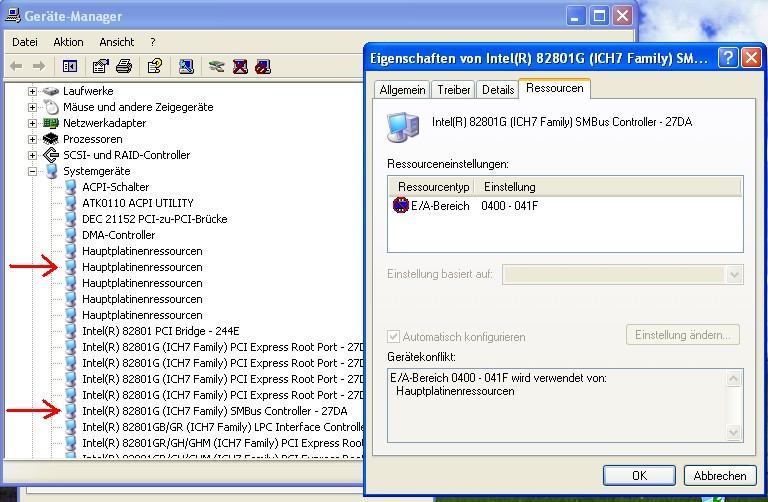Toggle the console tree show/hide toolbar icon

coord(70,66)
